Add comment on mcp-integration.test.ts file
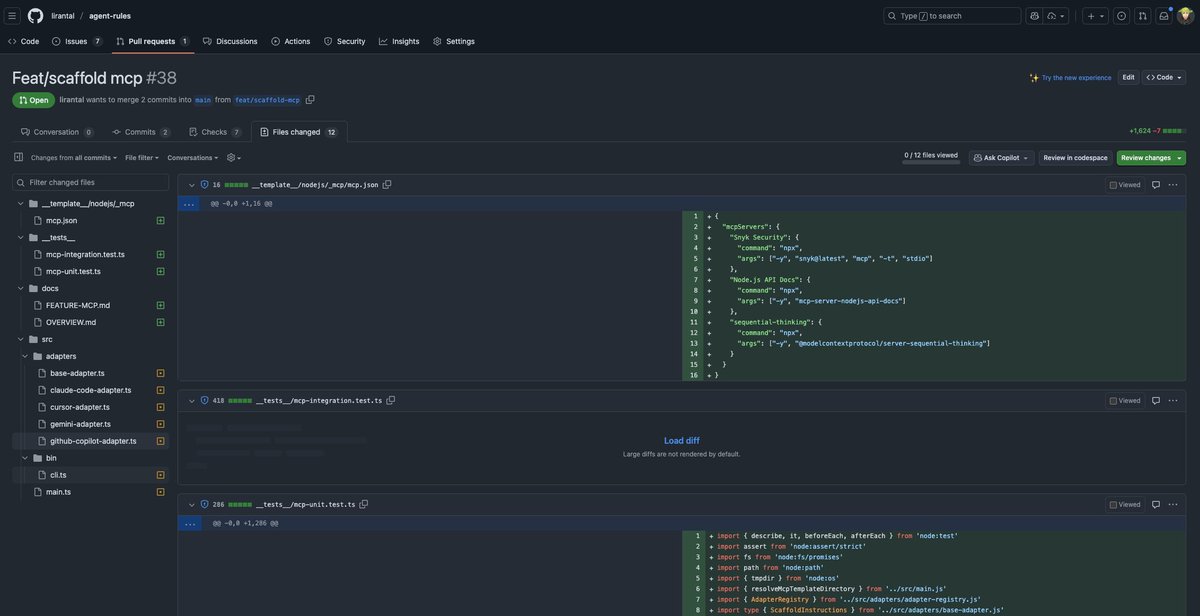 [1156, 401]
